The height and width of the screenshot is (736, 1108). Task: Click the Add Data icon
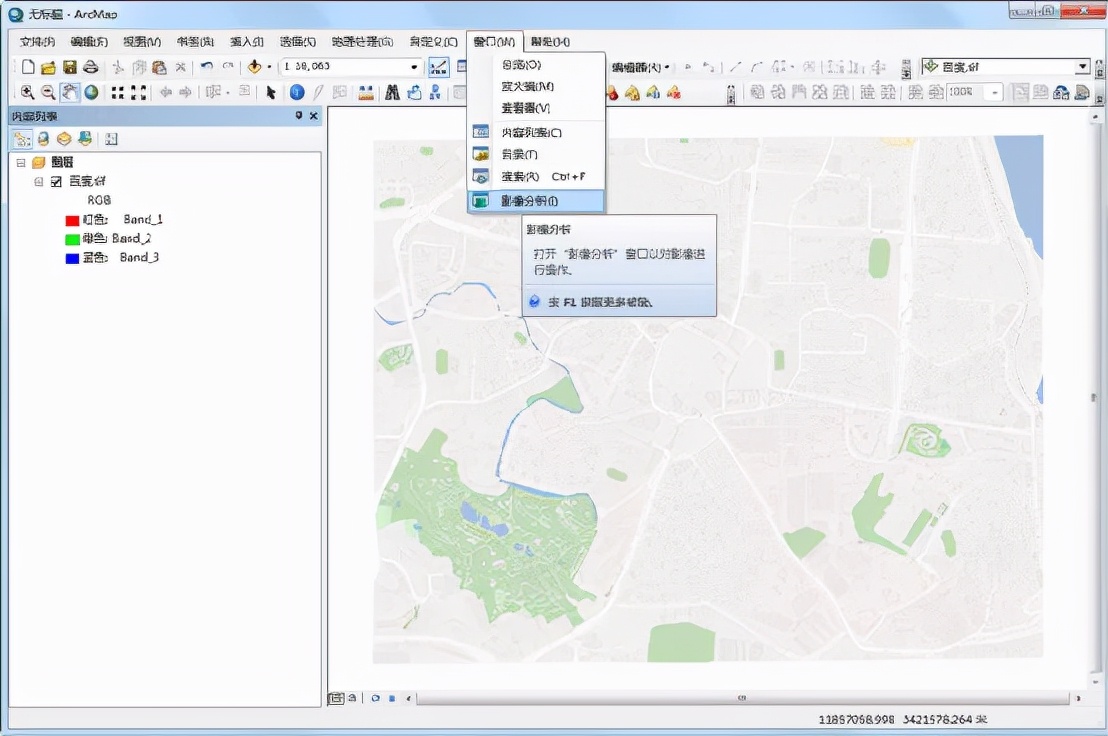pyautogui.click(x=253, y=66)
